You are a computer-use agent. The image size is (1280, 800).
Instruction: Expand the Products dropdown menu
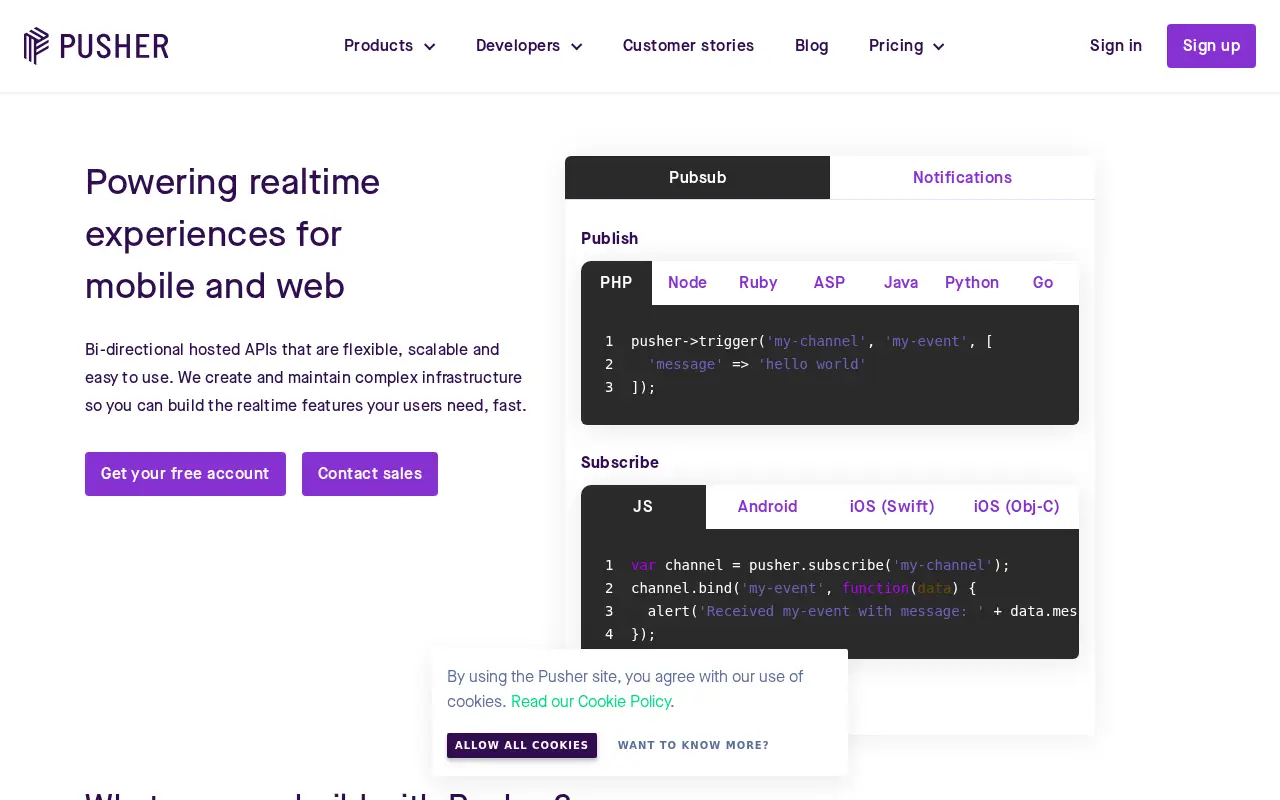click(390, 46)
